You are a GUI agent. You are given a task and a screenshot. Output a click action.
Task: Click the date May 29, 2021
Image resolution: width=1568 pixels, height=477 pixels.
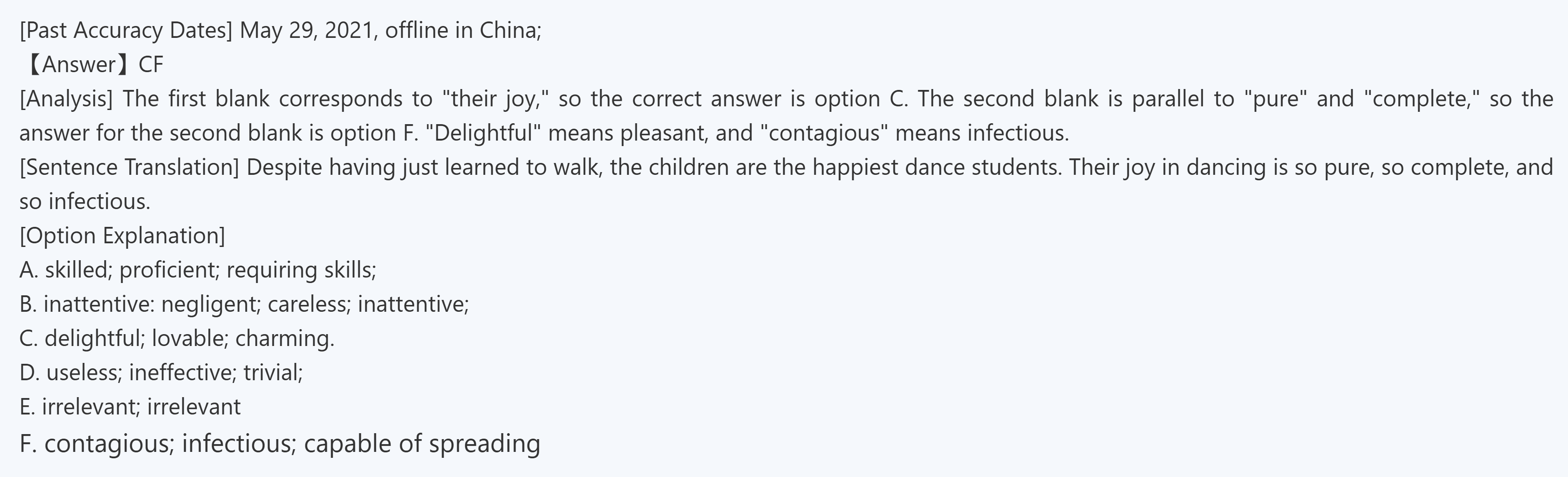[x=306, y=31]
